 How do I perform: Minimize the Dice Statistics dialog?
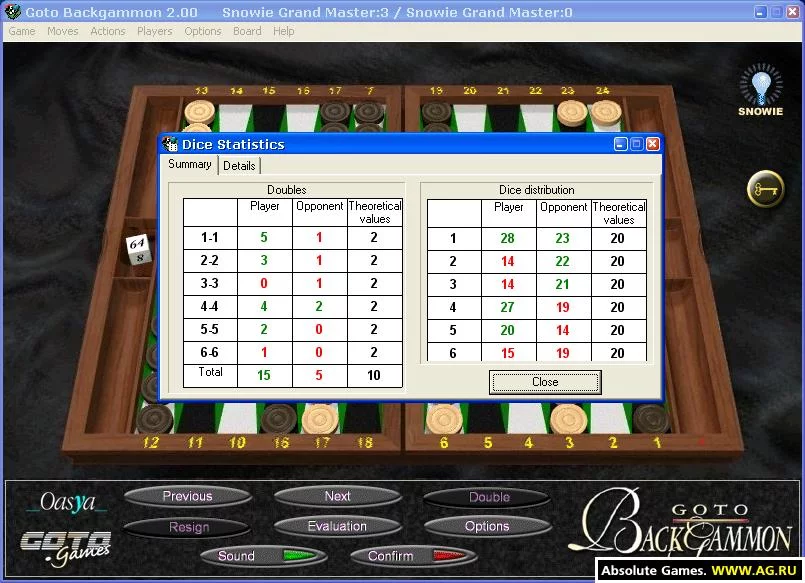(621, 144)
